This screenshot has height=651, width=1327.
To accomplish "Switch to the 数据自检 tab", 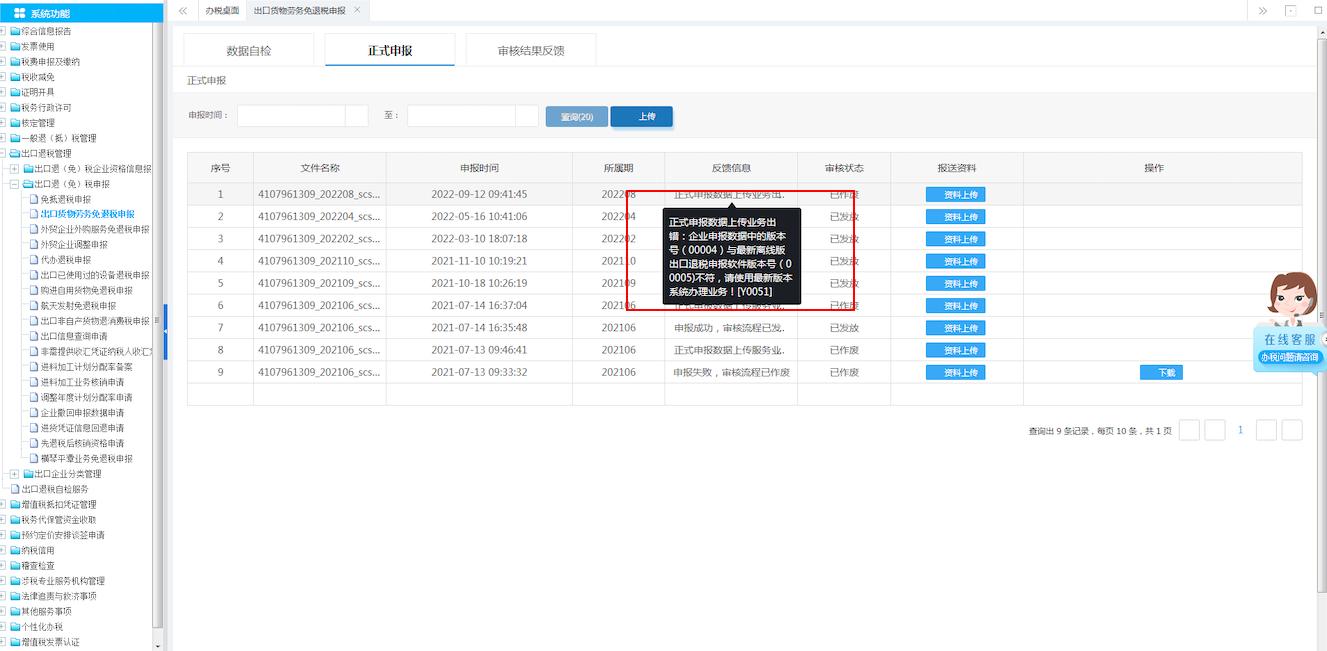I will (249, 50).
